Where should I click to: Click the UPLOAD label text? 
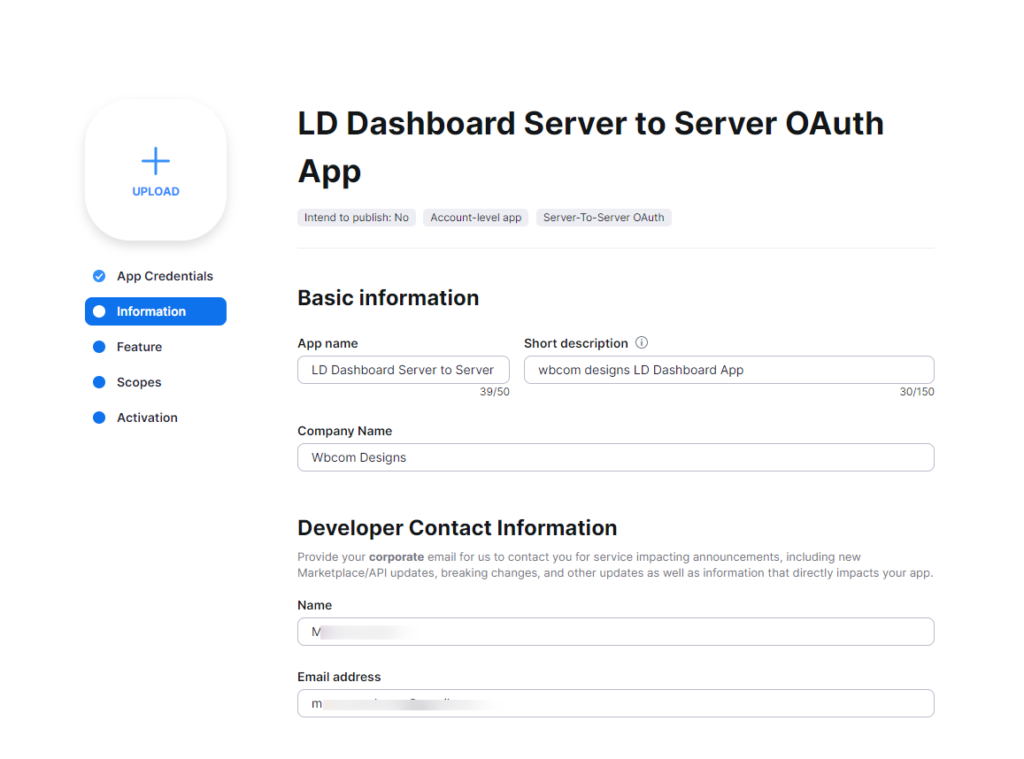(x=156, y=191)
